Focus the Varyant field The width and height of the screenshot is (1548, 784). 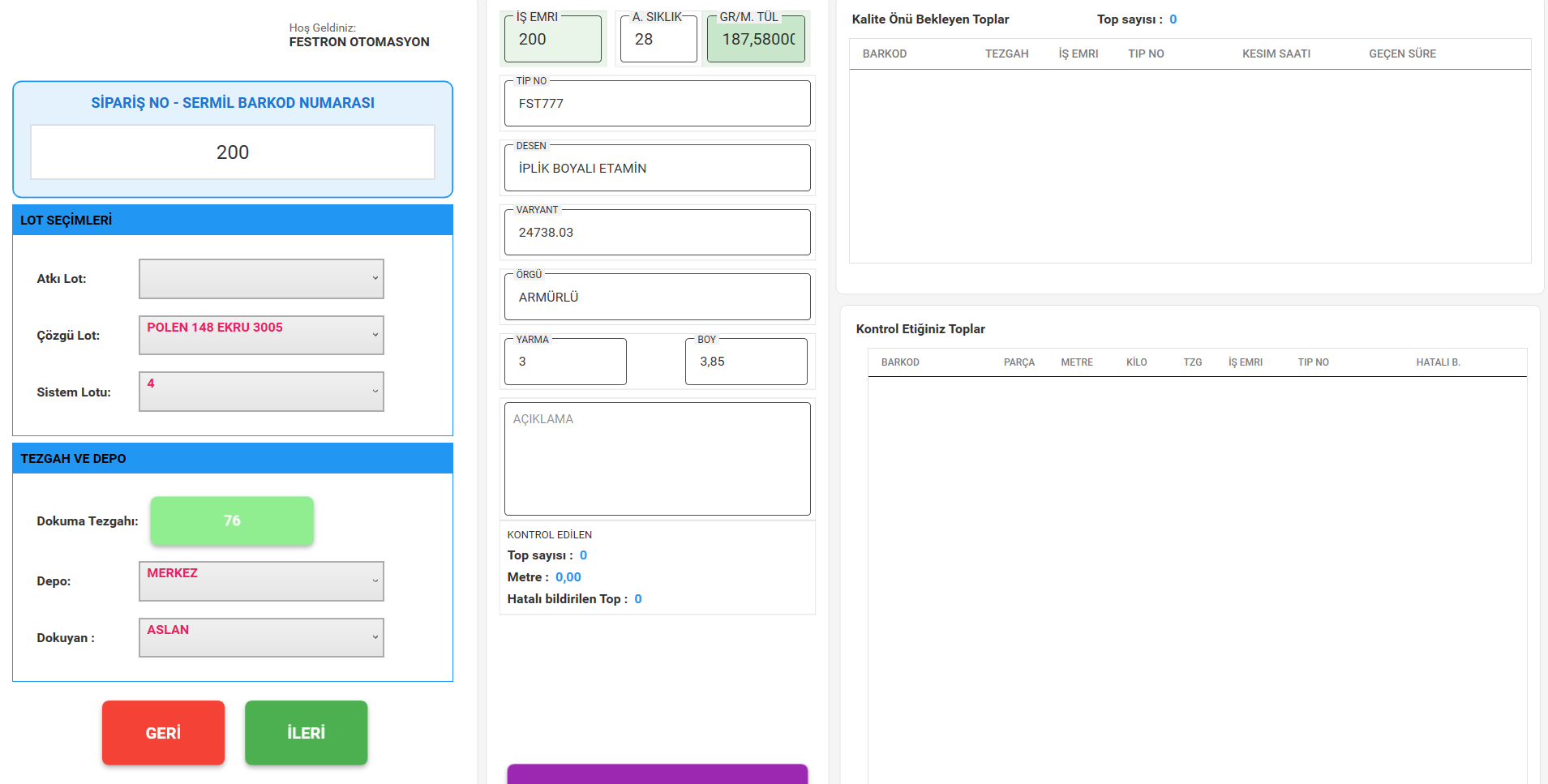[x=657, y=233]
